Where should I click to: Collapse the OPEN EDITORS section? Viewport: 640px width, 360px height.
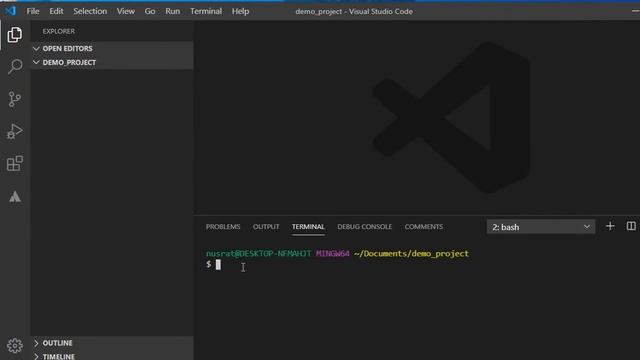[x=112, y=48]
